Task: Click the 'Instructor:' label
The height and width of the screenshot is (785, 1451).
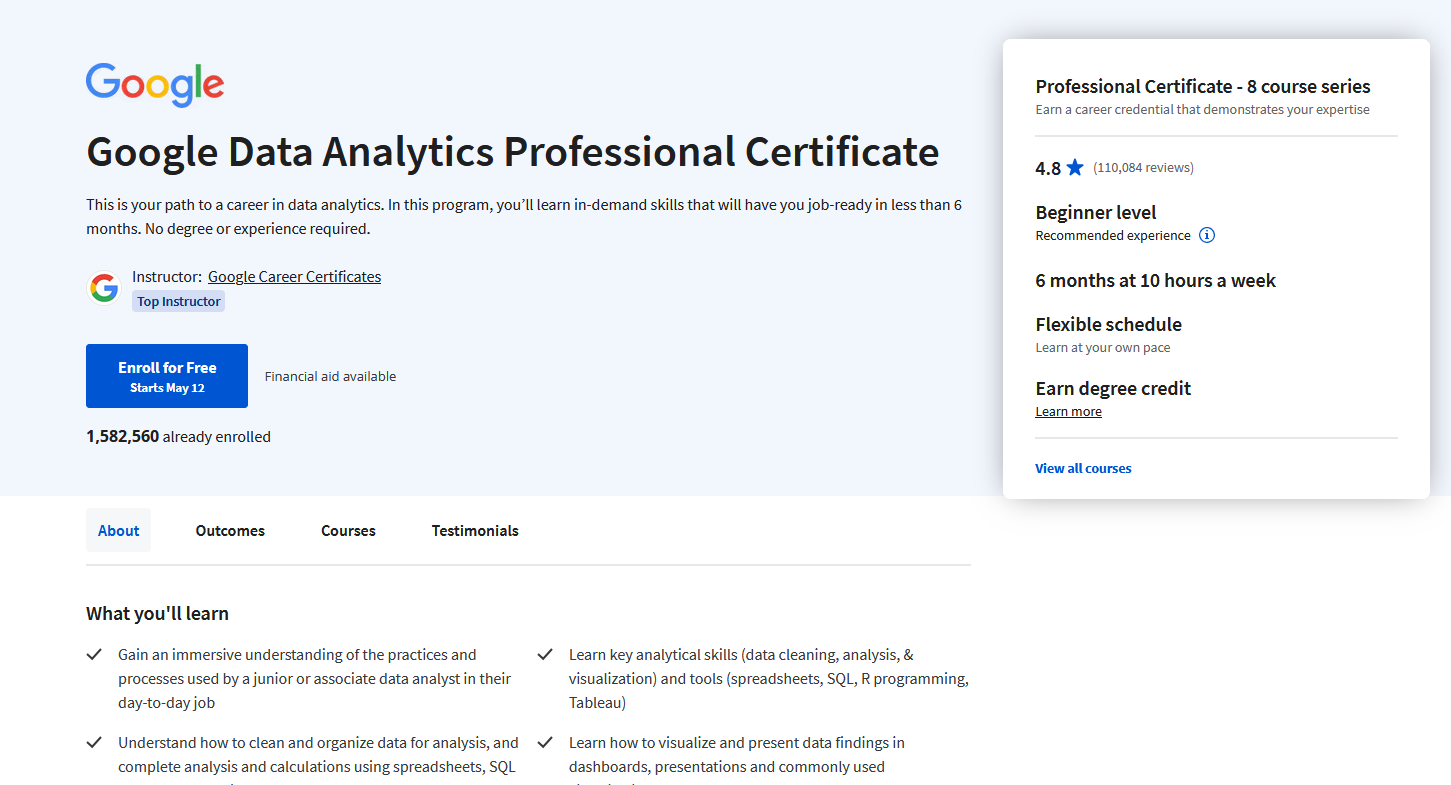Action: click(167, 277)
